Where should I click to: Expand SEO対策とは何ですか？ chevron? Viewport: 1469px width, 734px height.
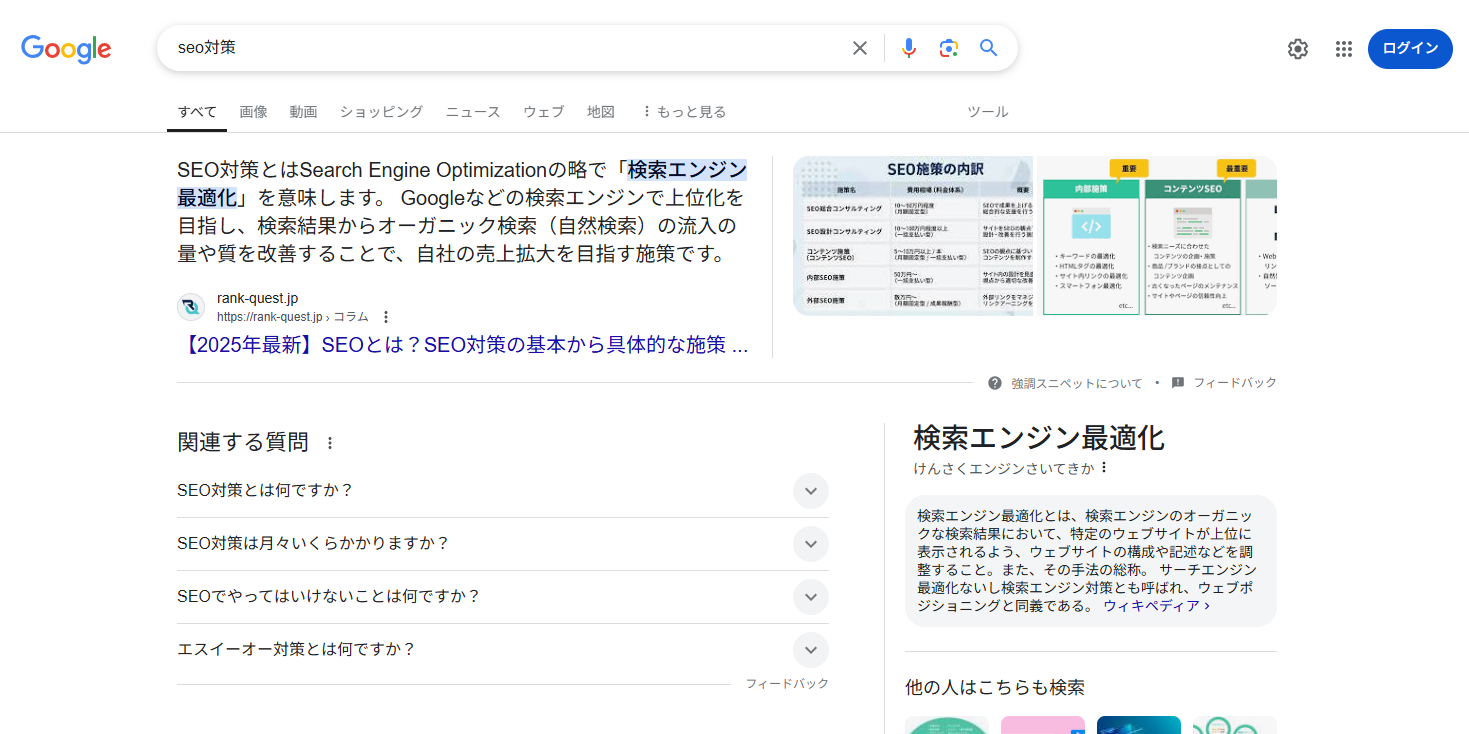(x=811, y=491)
